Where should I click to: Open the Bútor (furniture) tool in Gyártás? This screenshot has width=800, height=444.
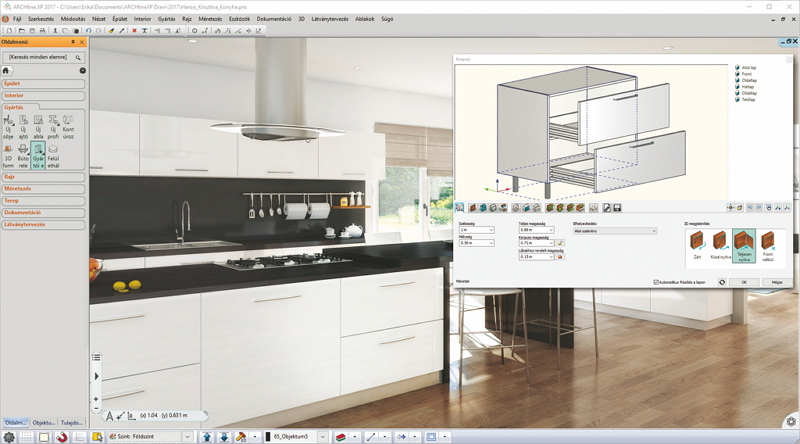click(x=23, y=156)
